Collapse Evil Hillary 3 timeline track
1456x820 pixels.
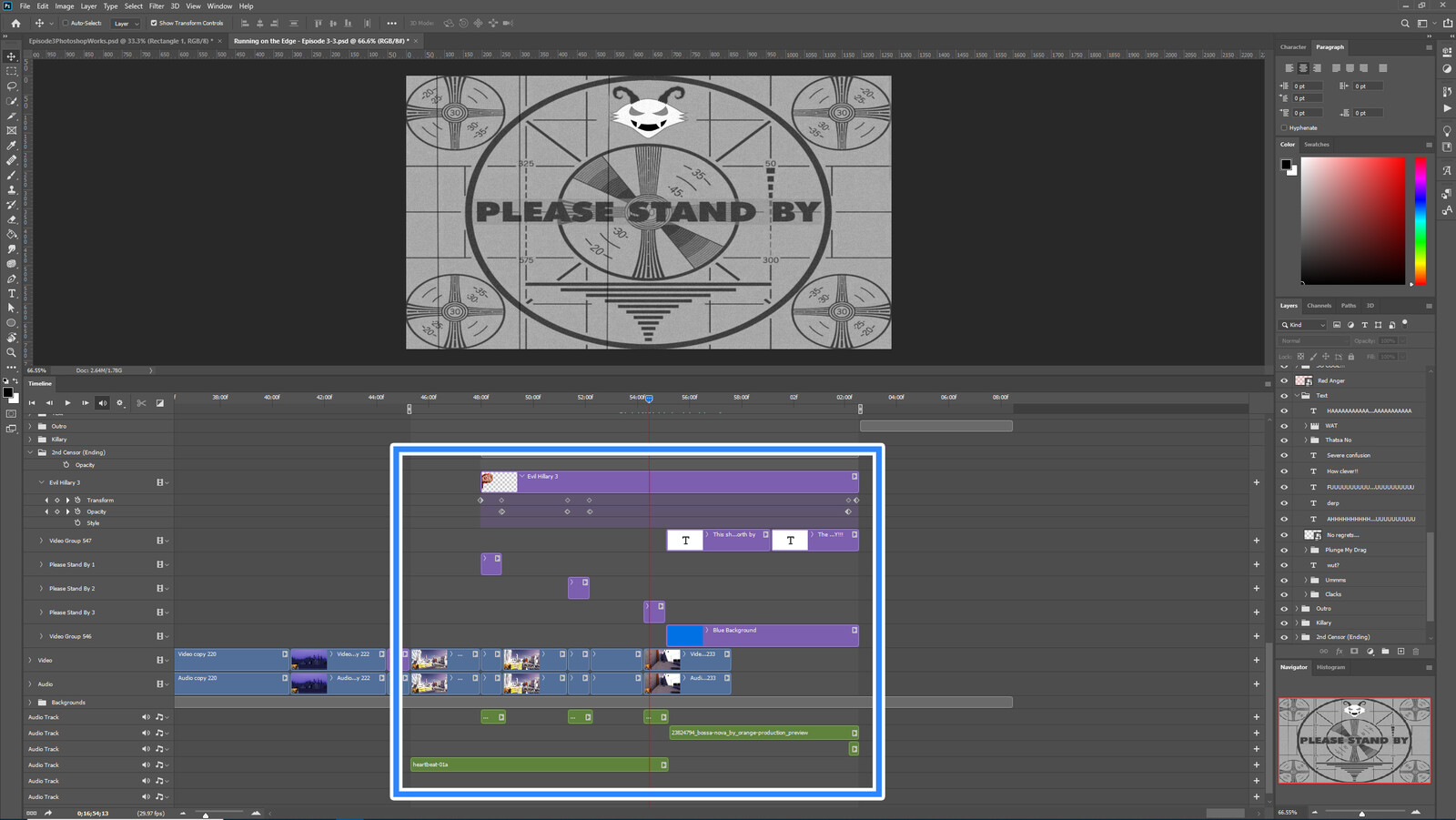coord(41,482)
